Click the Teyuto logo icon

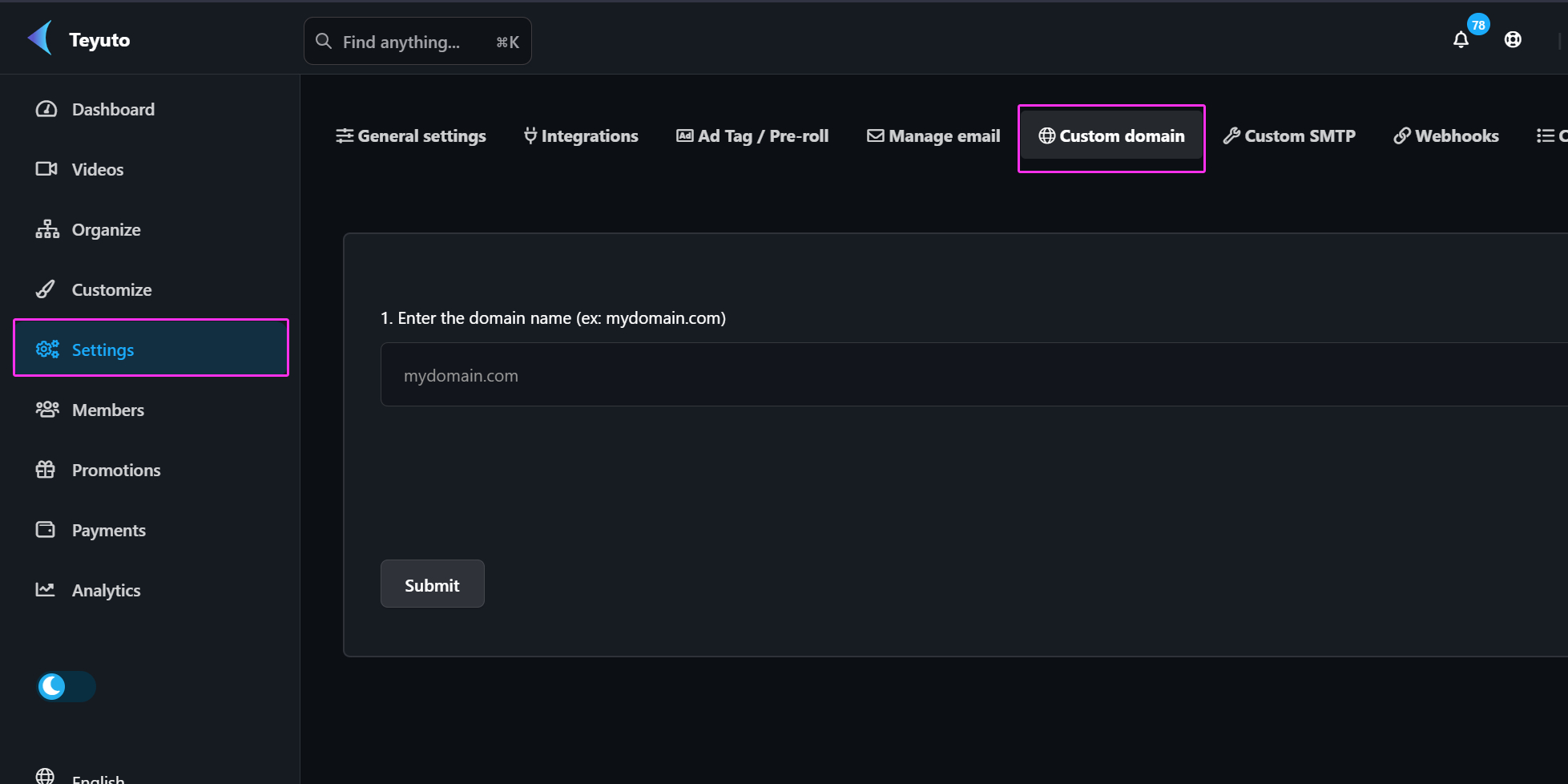(x=40, y=38)
